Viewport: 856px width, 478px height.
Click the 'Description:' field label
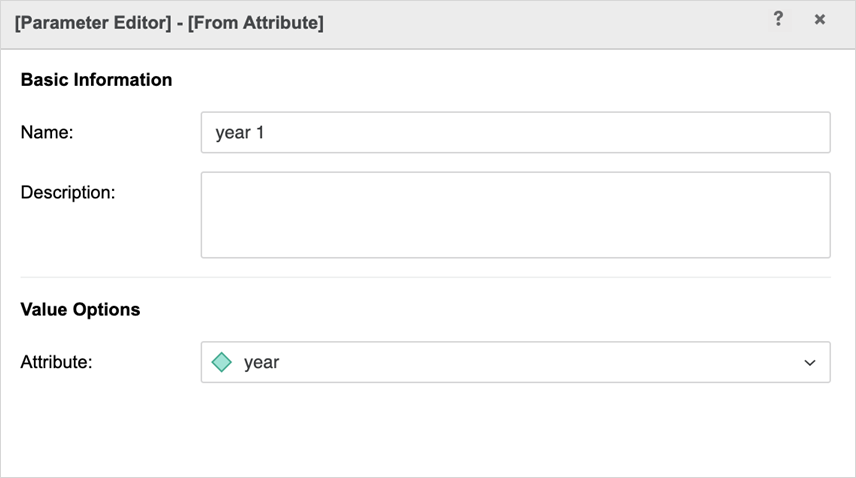point(68,191)
